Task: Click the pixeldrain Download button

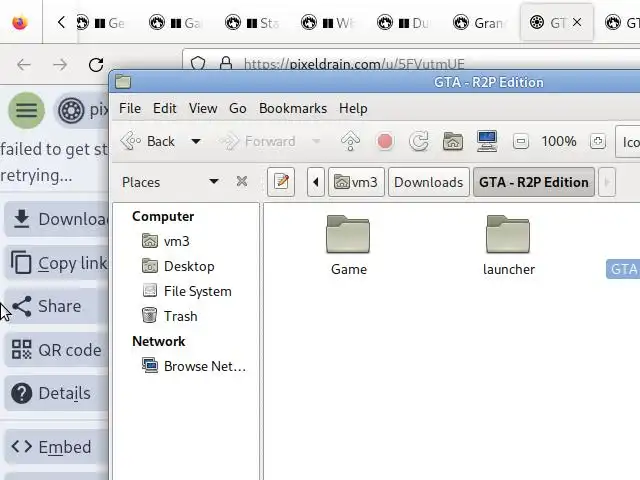Action: pos(56,219)
